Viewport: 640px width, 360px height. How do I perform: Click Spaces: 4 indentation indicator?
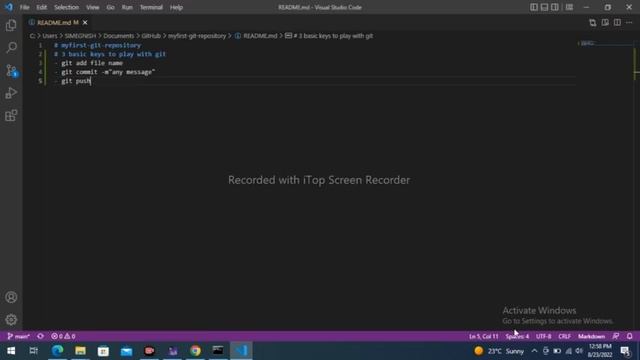click(517, 336)
